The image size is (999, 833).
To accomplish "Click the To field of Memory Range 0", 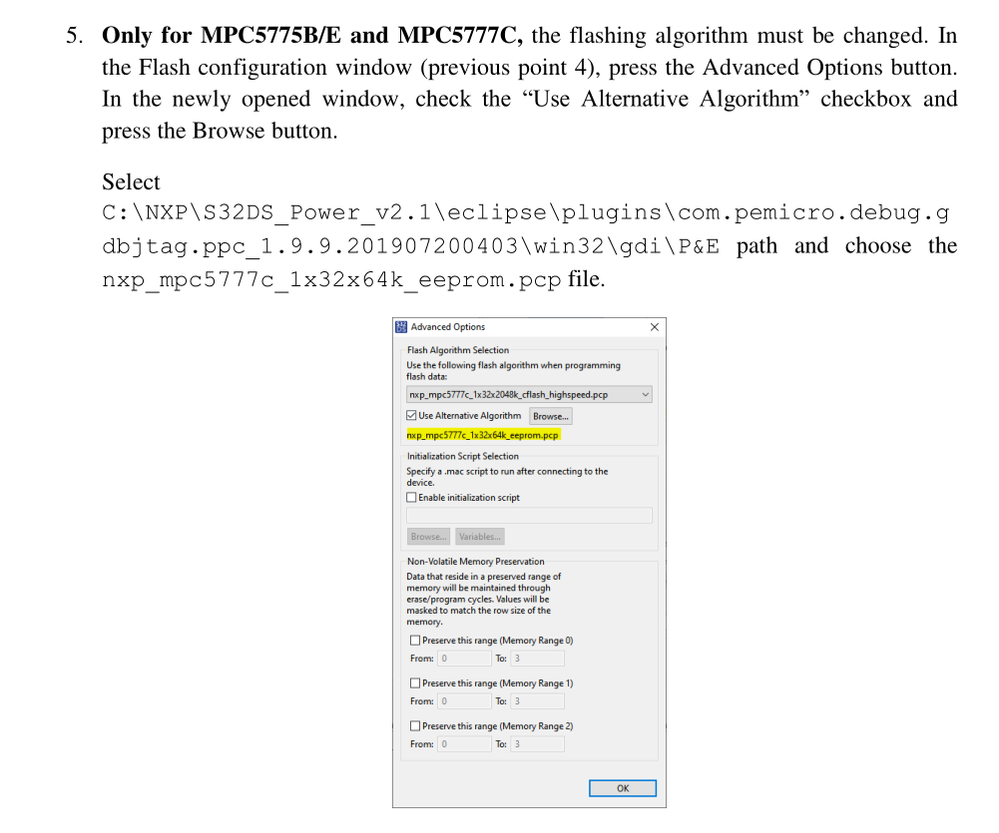I will click(537, 658).
